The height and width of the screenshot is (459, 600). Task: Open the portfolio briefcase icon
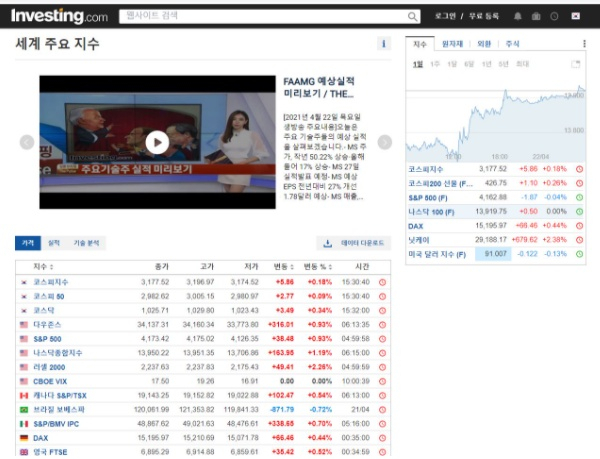pyautogui.click(x=536, y=16)
